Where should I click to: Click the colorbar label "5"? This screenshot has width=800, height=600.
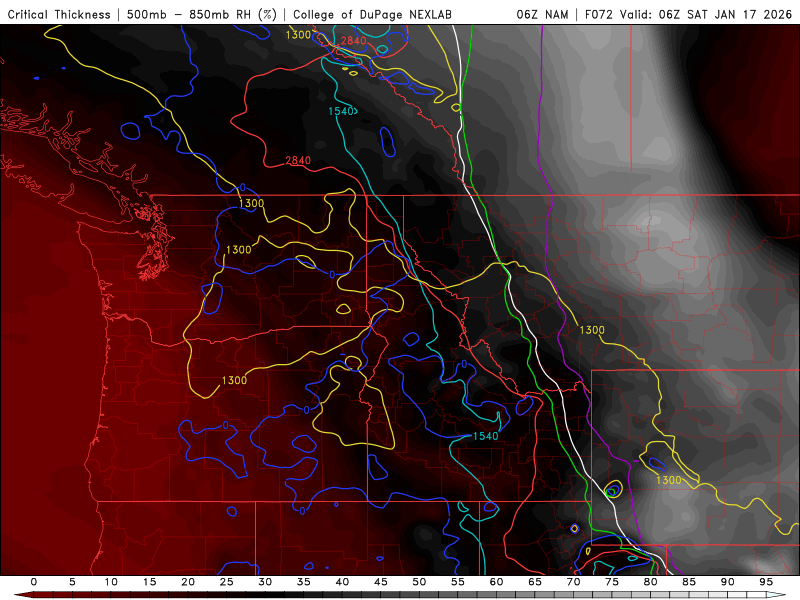(x=72, y=582)
